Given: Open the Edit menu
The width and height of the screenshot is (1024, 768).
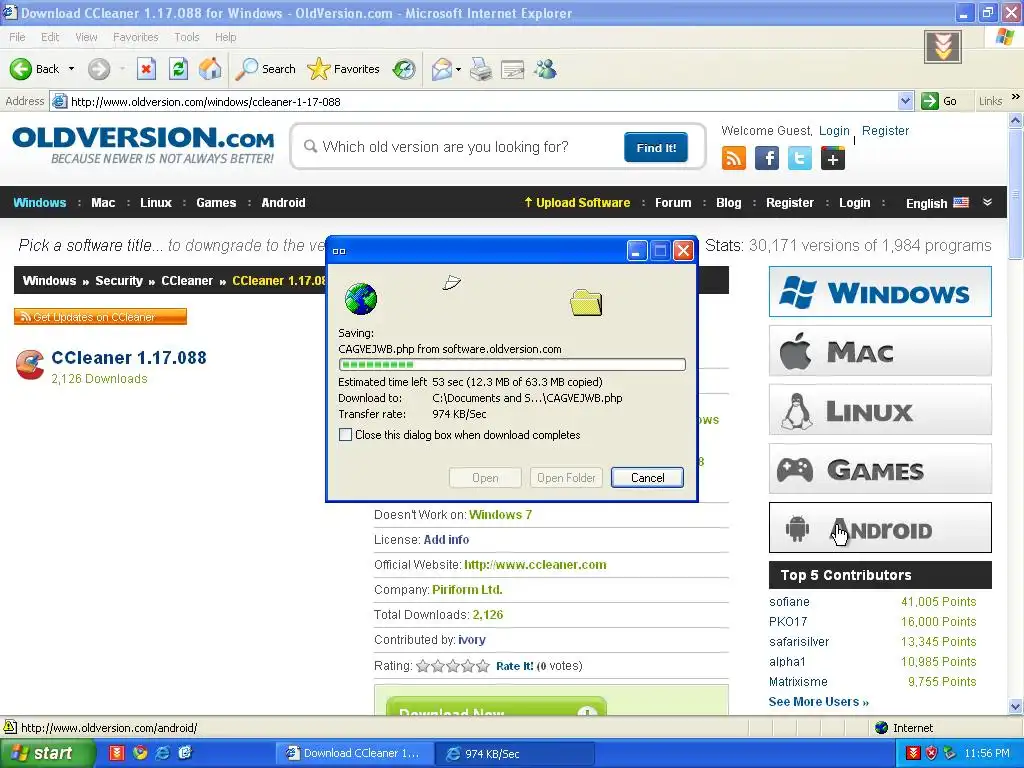Looking at the screenshot, I should click(50, 37).
